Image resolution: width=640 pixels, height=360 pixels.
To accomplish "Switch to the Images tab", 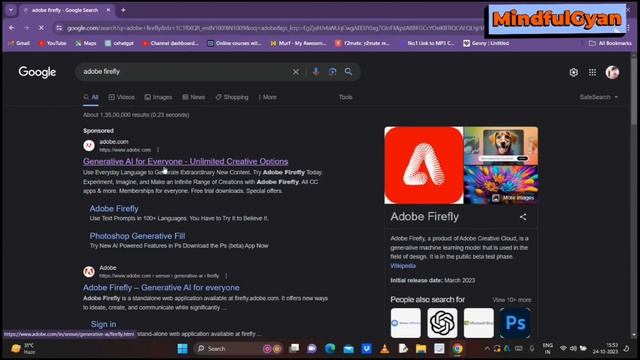I will pyautogui.click(x=158, y=97).
